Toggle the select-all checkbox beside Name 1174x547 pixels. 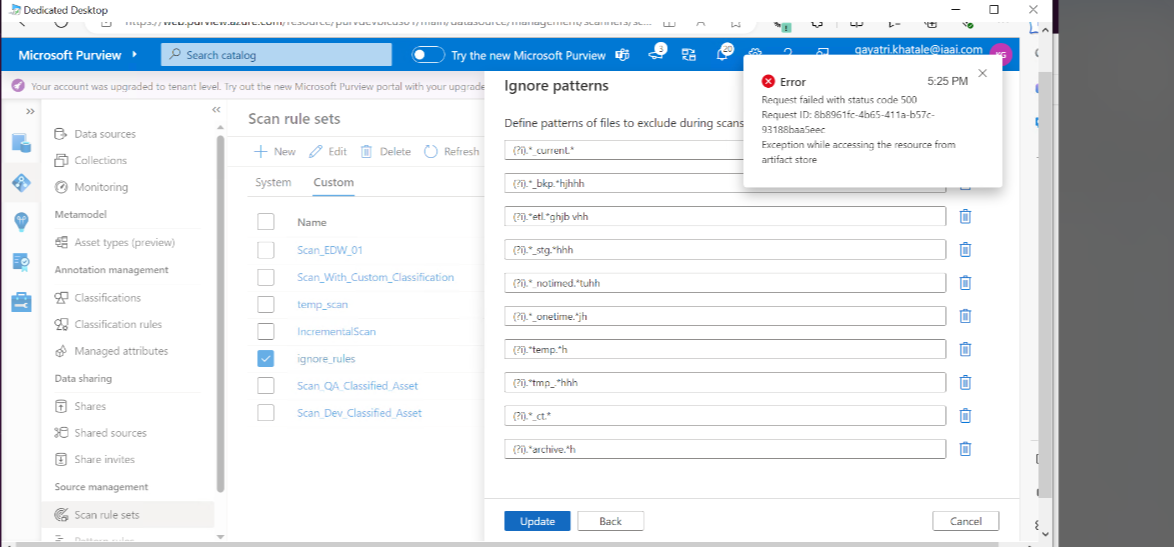point(266,222)
